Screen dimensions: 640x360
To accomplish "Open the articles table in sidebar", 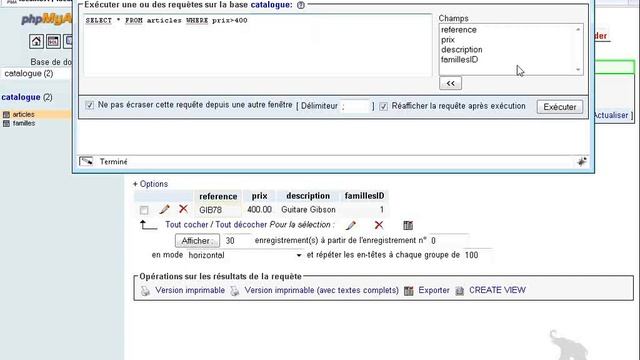I will pos(23,115).
